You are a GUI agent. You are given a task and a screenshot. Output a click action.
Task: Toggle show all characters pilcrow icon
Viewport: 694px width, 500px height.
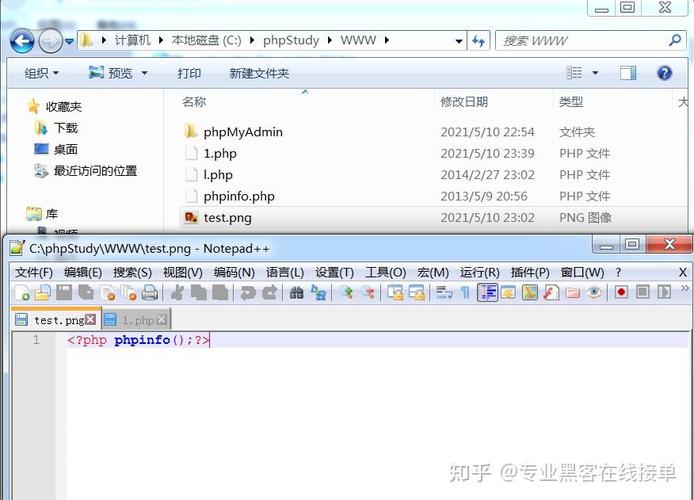[465, 293]
